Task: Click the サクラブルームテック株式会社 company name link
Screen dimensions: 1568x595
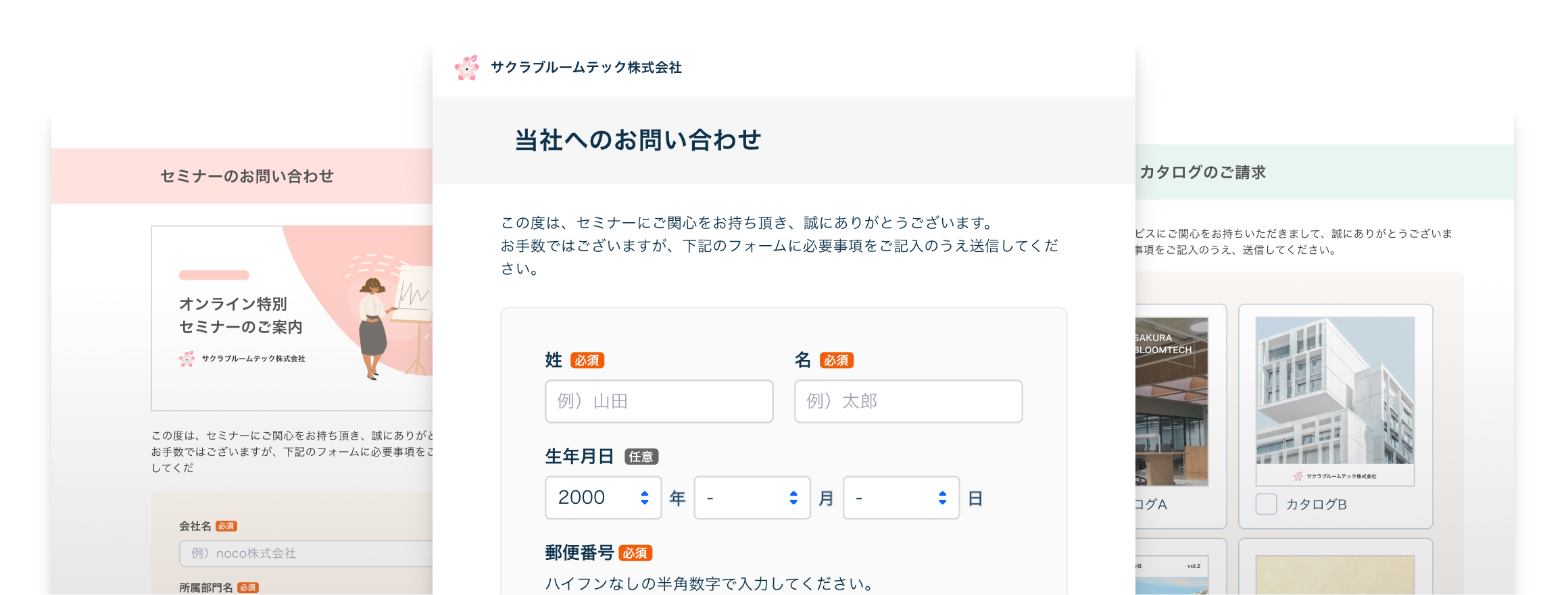Action: [586, 68]
